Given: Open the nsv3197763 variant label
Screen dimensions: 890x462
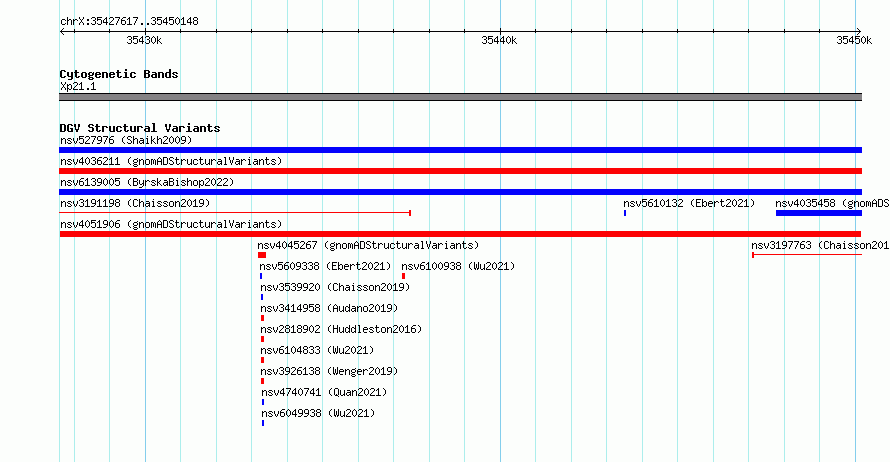Looking at the screenshot, I should pyautogui.click(x=820, y=245).
